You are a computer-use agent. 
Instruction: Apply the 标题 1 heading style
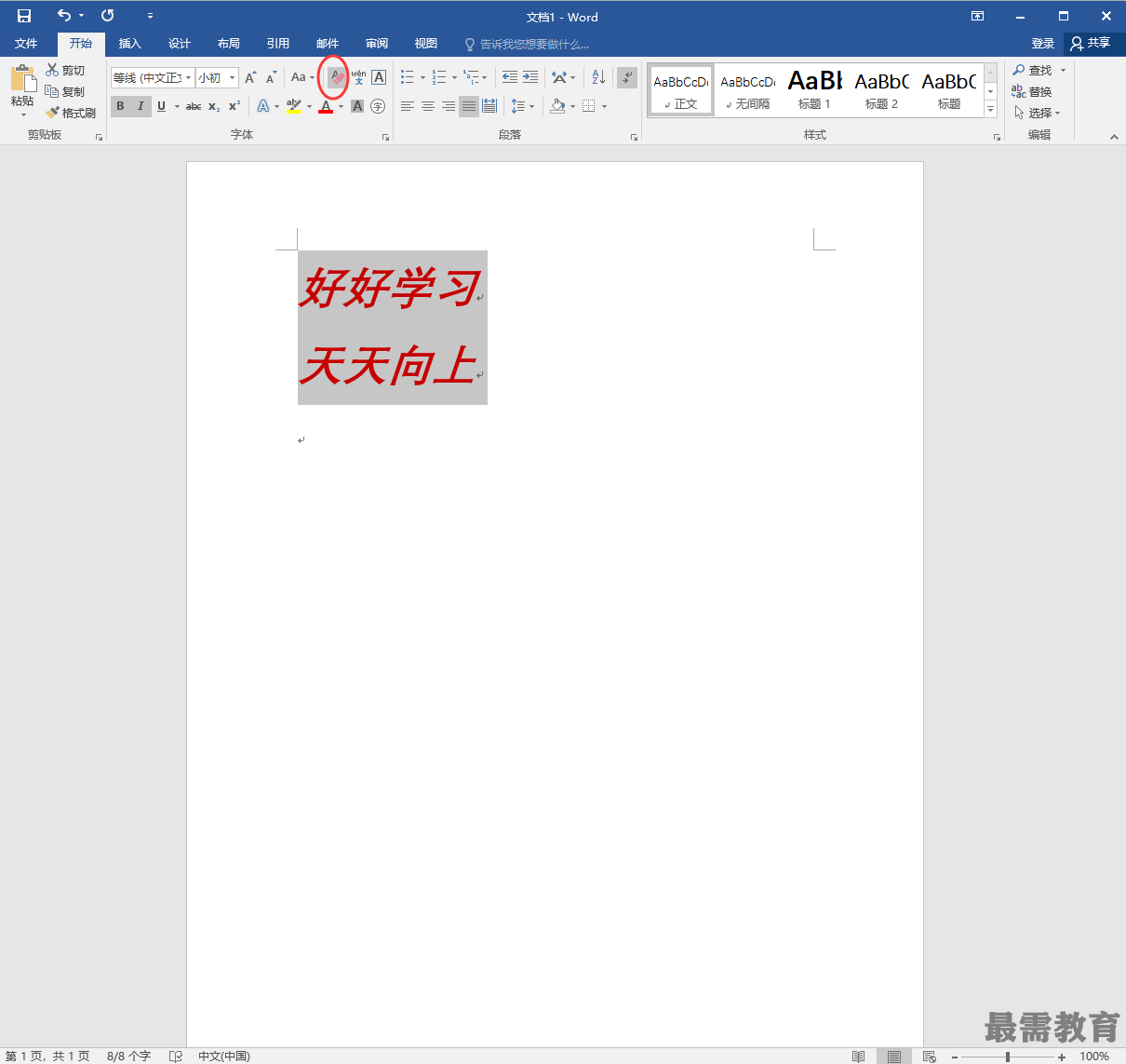[x=814, y=90]
